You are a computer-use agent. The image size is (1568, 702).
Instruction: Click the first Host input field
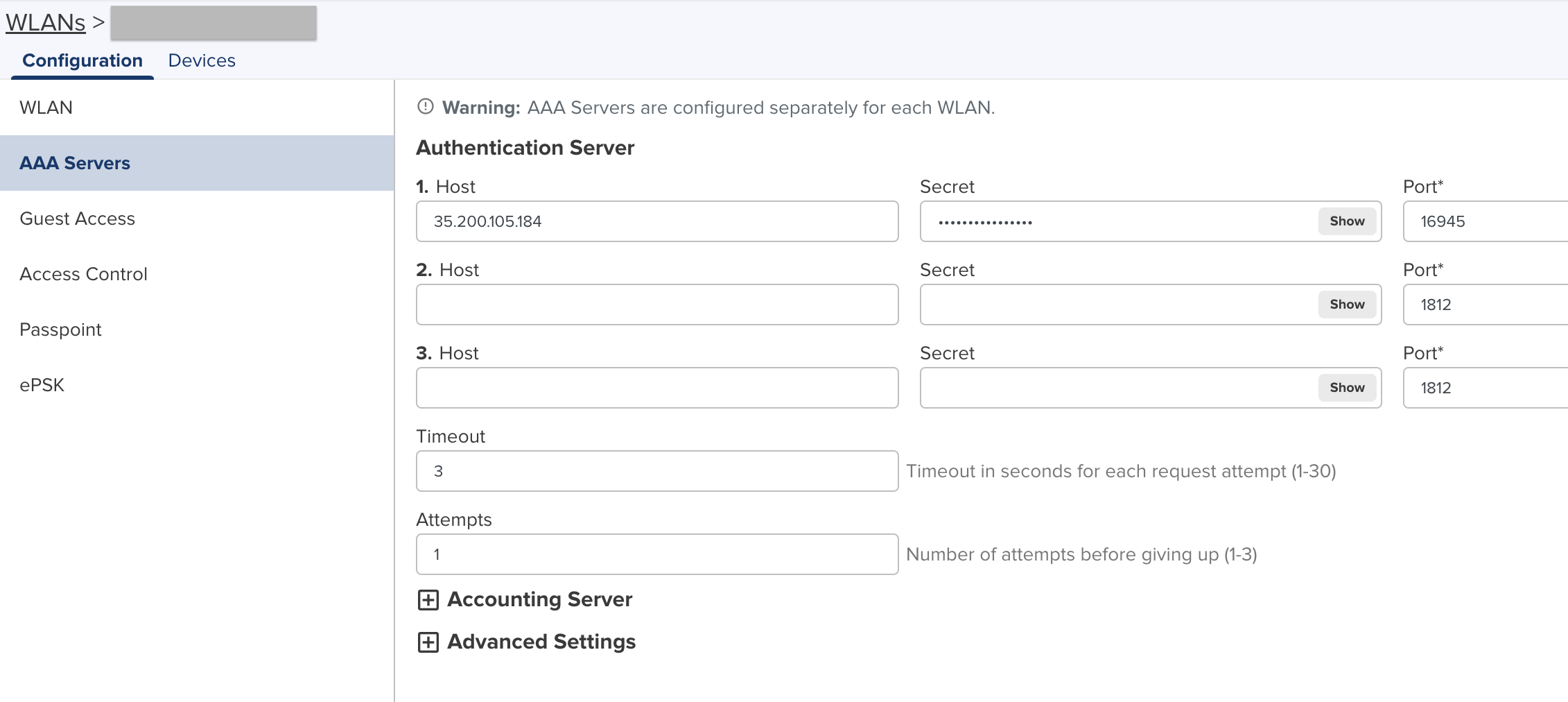[x=656, y=221]
